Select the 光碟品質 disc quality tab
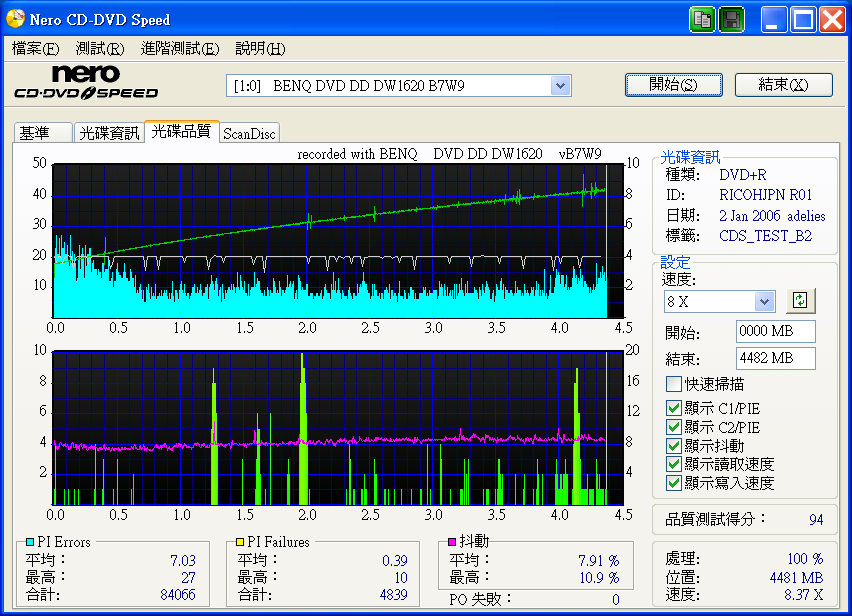 [x=181, y=131]
